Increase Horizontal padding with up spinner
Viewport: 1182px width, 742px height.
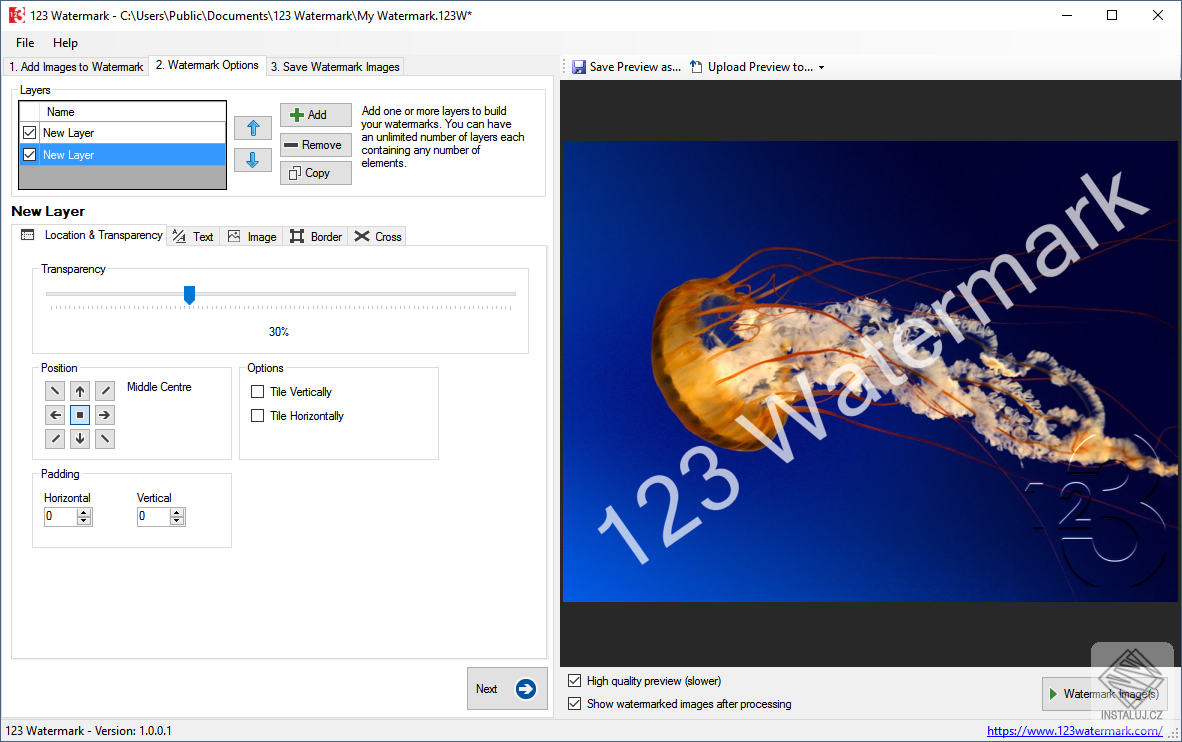point(84,513)
